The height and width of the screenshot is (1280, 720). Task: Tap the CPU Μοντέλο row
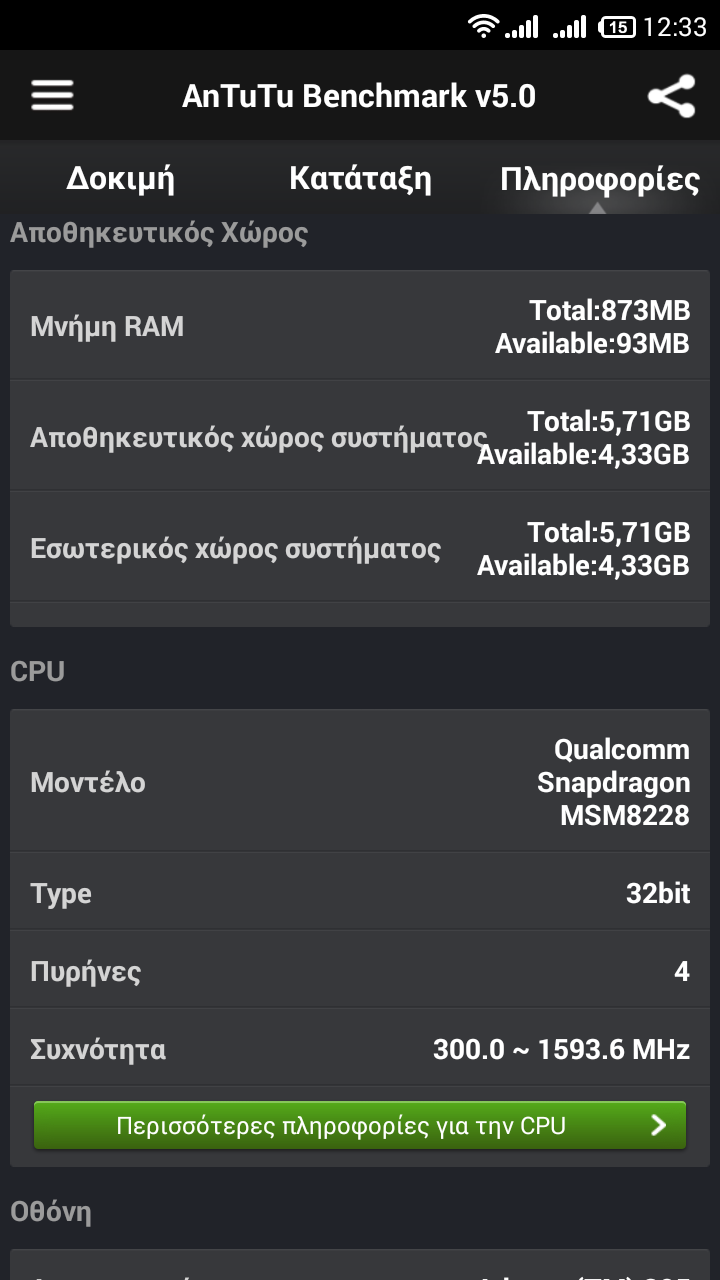(360, 782)
